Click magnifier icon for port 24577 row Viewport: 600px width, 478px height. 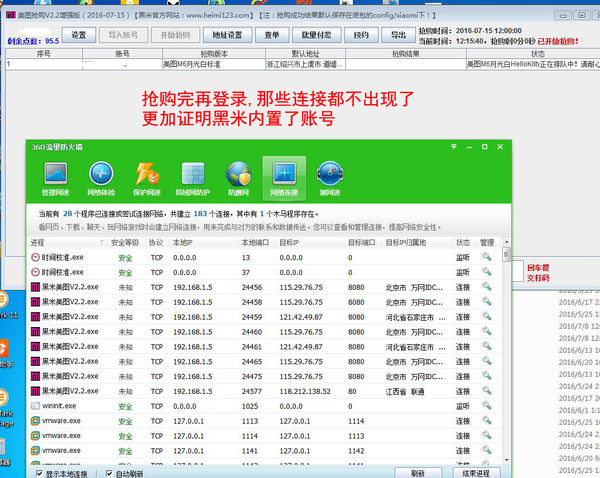point(487,391)
